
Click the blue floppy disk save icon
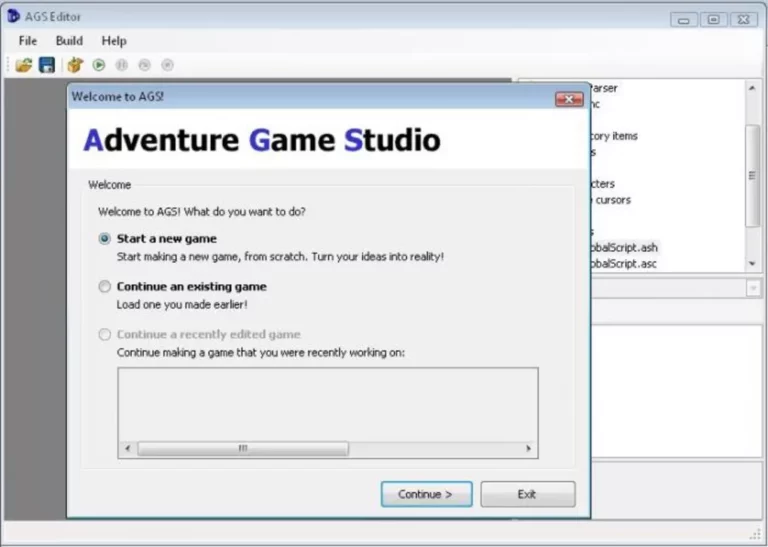(47, 65)
